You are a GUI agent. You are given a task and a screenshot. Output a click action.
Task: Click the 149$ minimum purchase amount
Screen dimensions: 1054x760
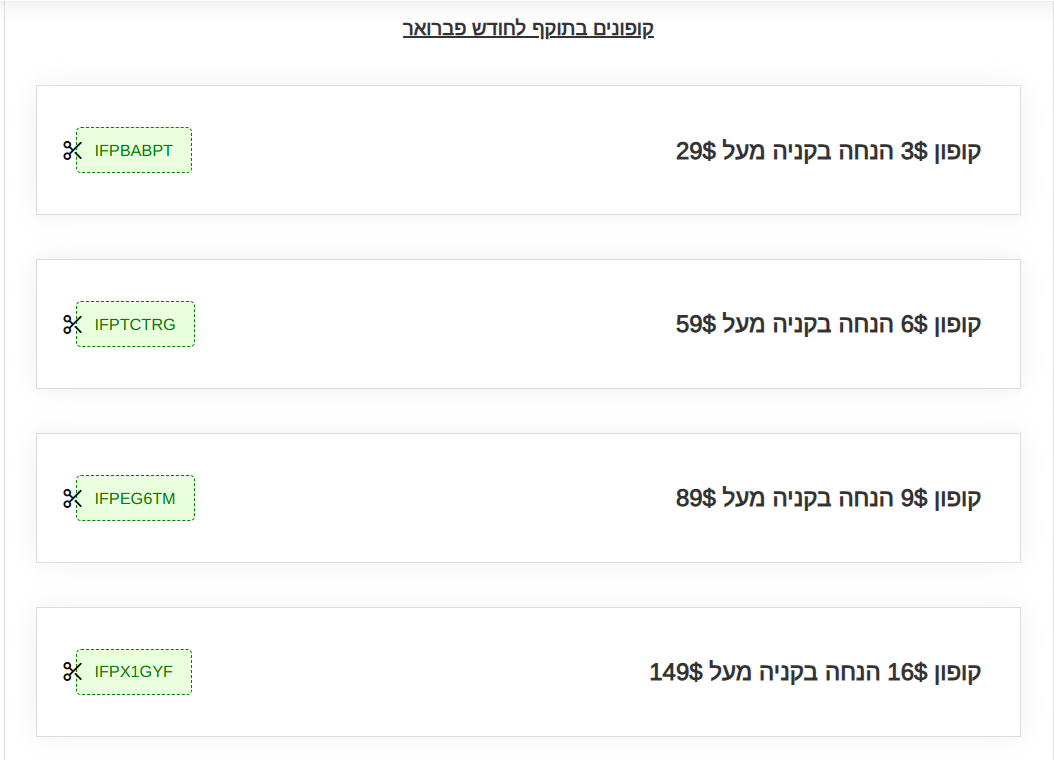click(676, 672)
